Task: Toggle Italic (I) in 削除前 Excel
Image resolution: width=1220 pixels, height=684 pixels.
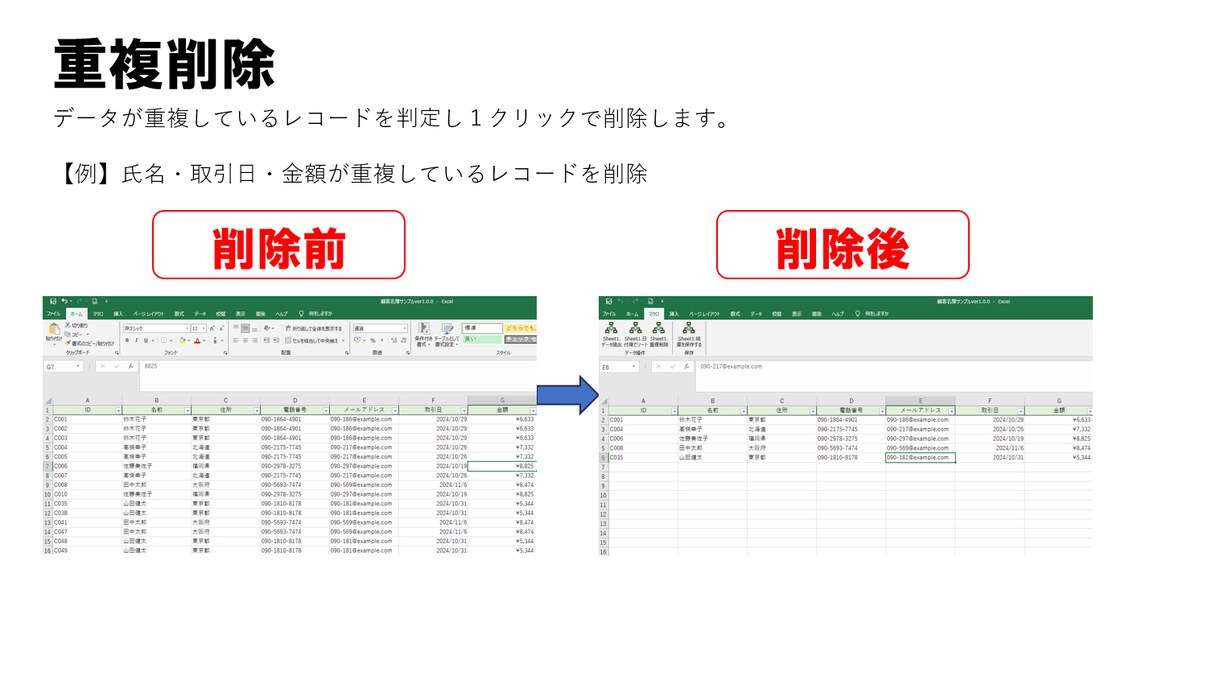Action: 135,340
